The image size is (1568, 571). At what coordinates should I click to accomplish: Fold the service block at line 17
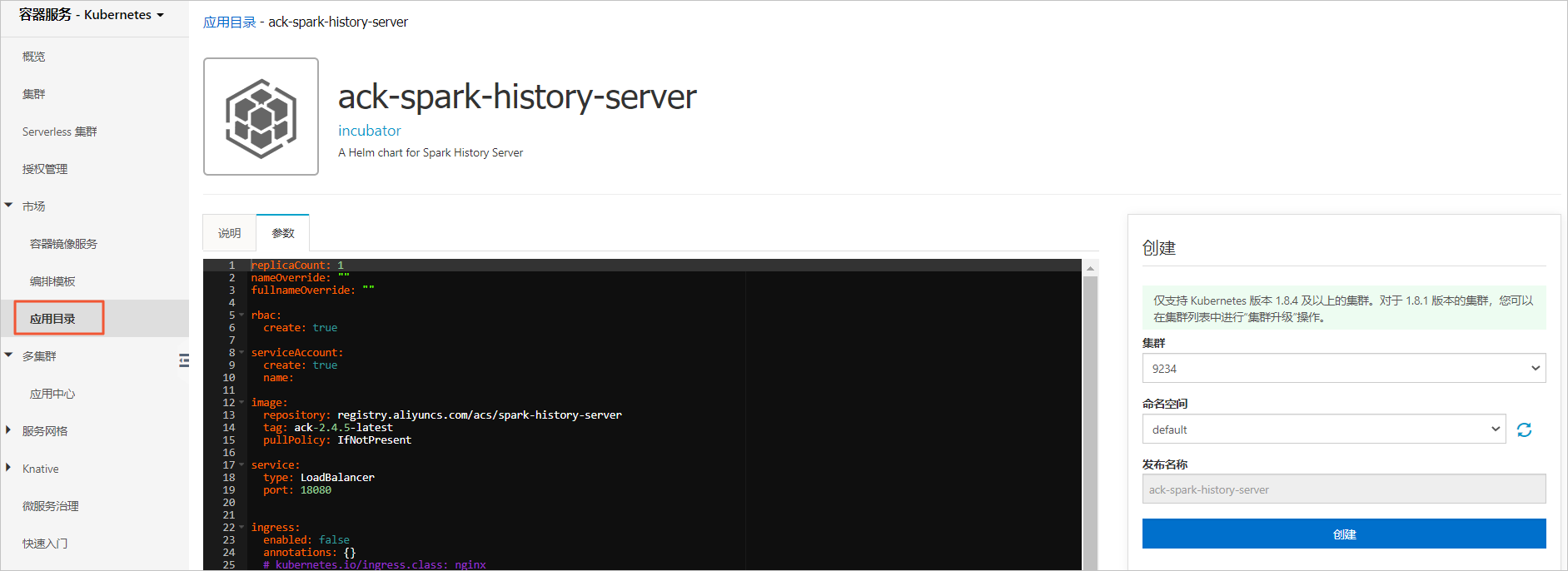(x=241, y=465)
